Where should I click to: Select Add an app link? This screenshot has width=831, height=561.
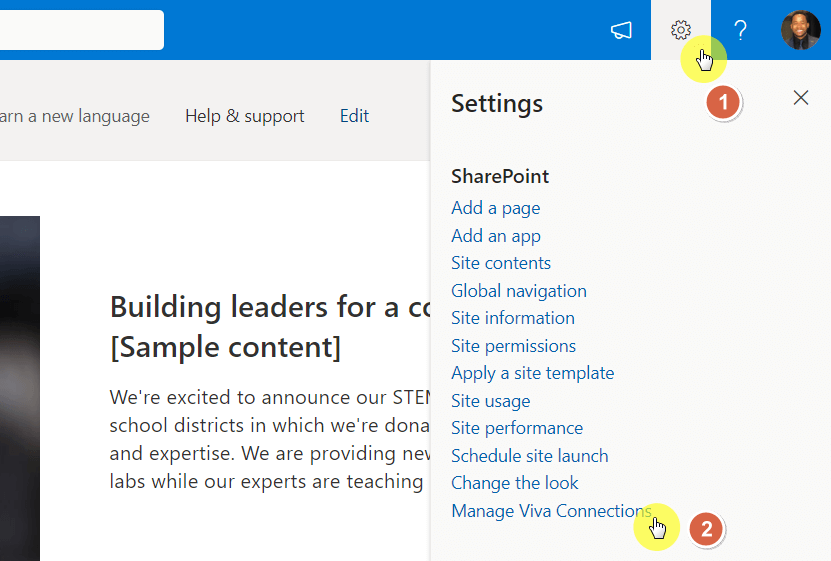pos(496,236)
